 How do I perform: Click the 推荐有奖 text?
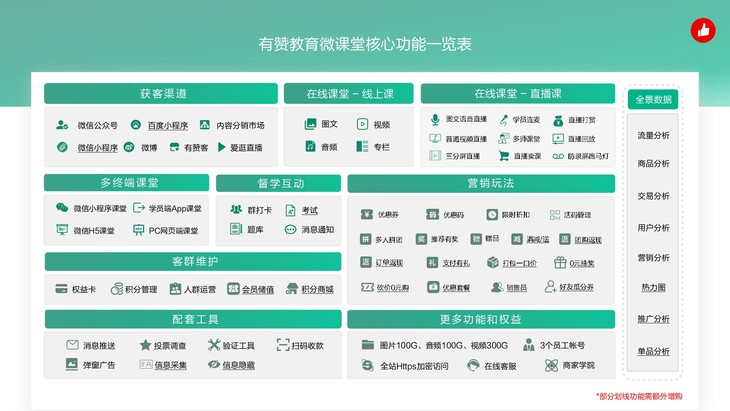444,239
